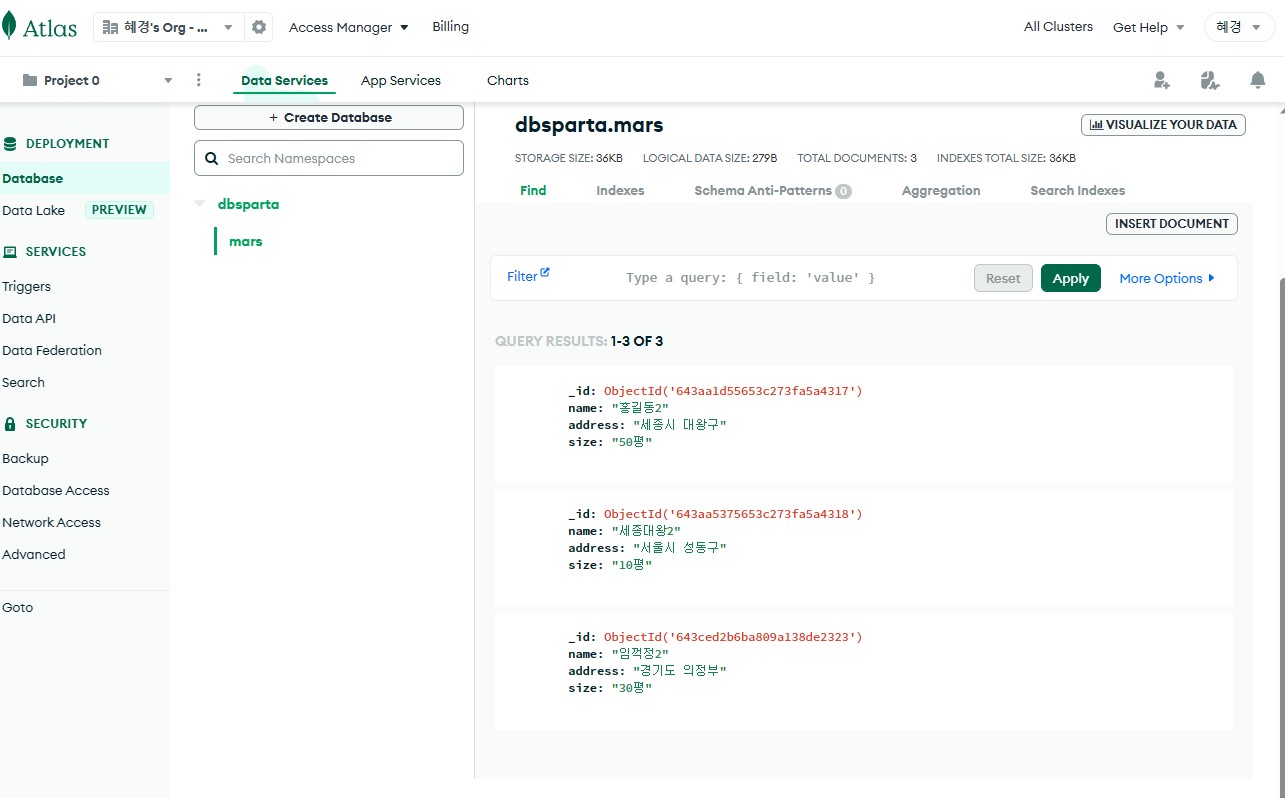
Task: Click Goto in the sidebar
Action: click(x=18, y=607)
